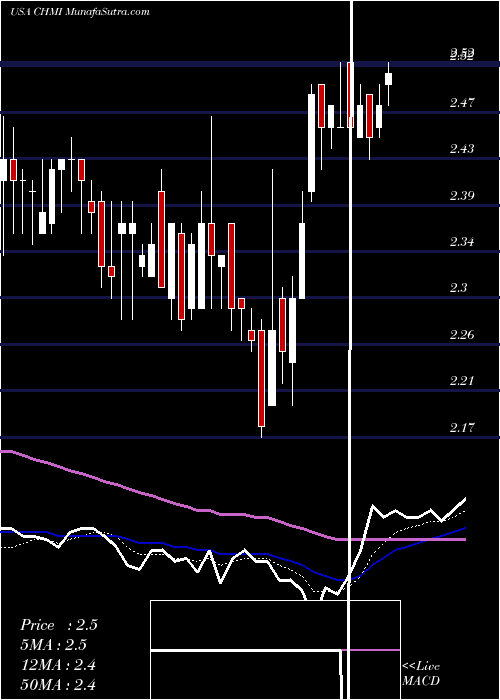Click the lowest red candlestick near 2.17

(261, 378)
